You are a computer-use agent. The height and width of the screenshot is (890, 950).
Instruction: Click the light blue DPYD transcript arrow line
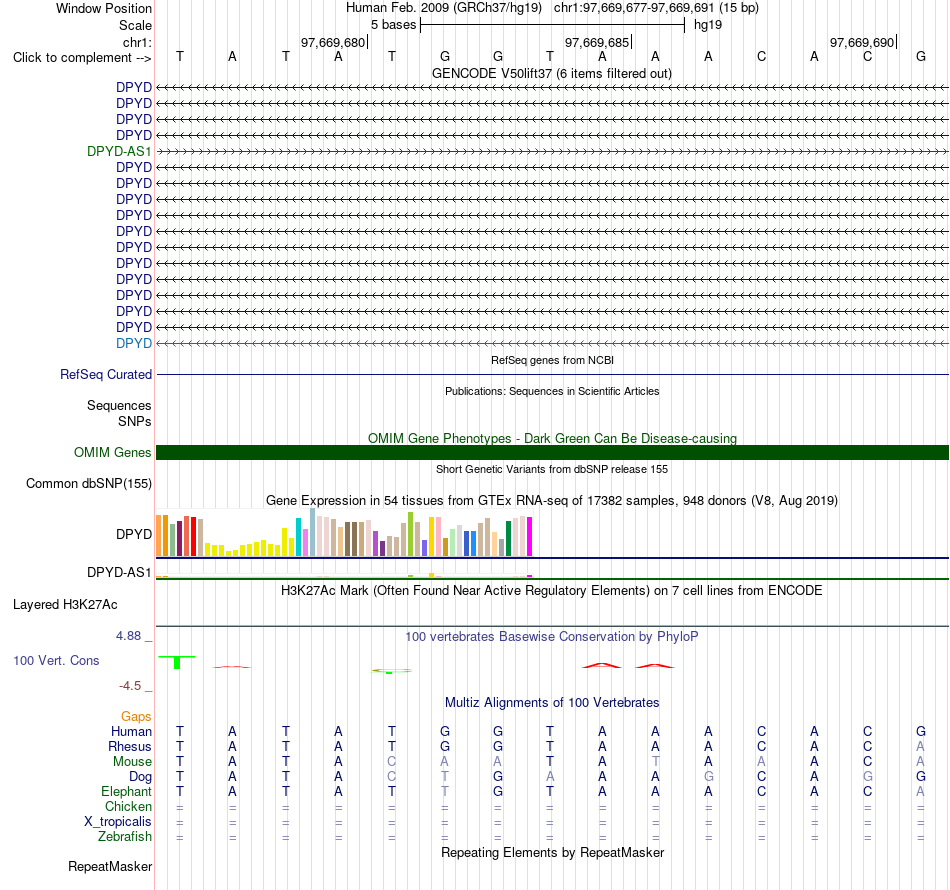click(x=552, y=344)
